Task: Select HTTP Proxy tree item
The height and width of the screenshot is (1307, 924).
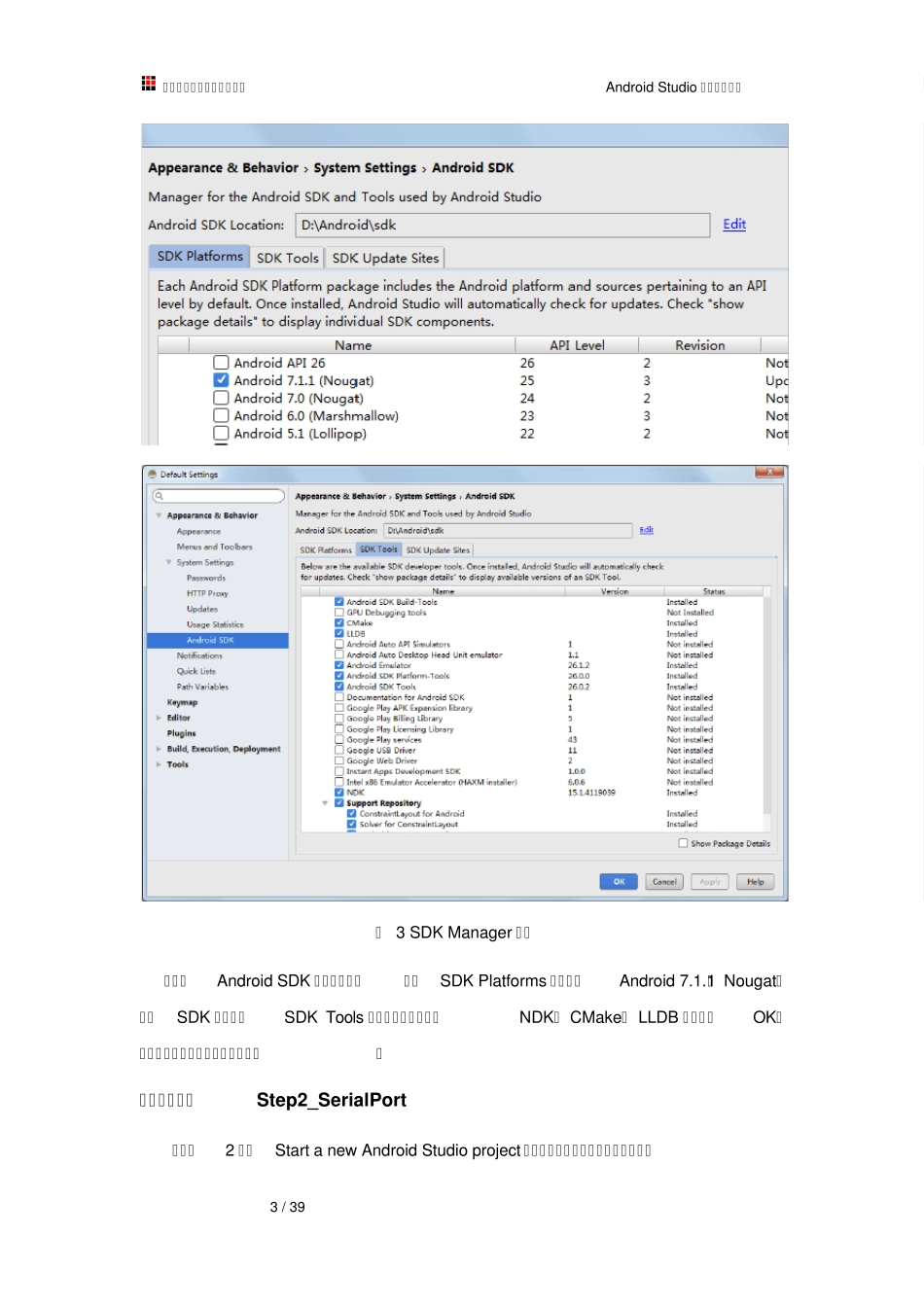Action: pos(207,593)
